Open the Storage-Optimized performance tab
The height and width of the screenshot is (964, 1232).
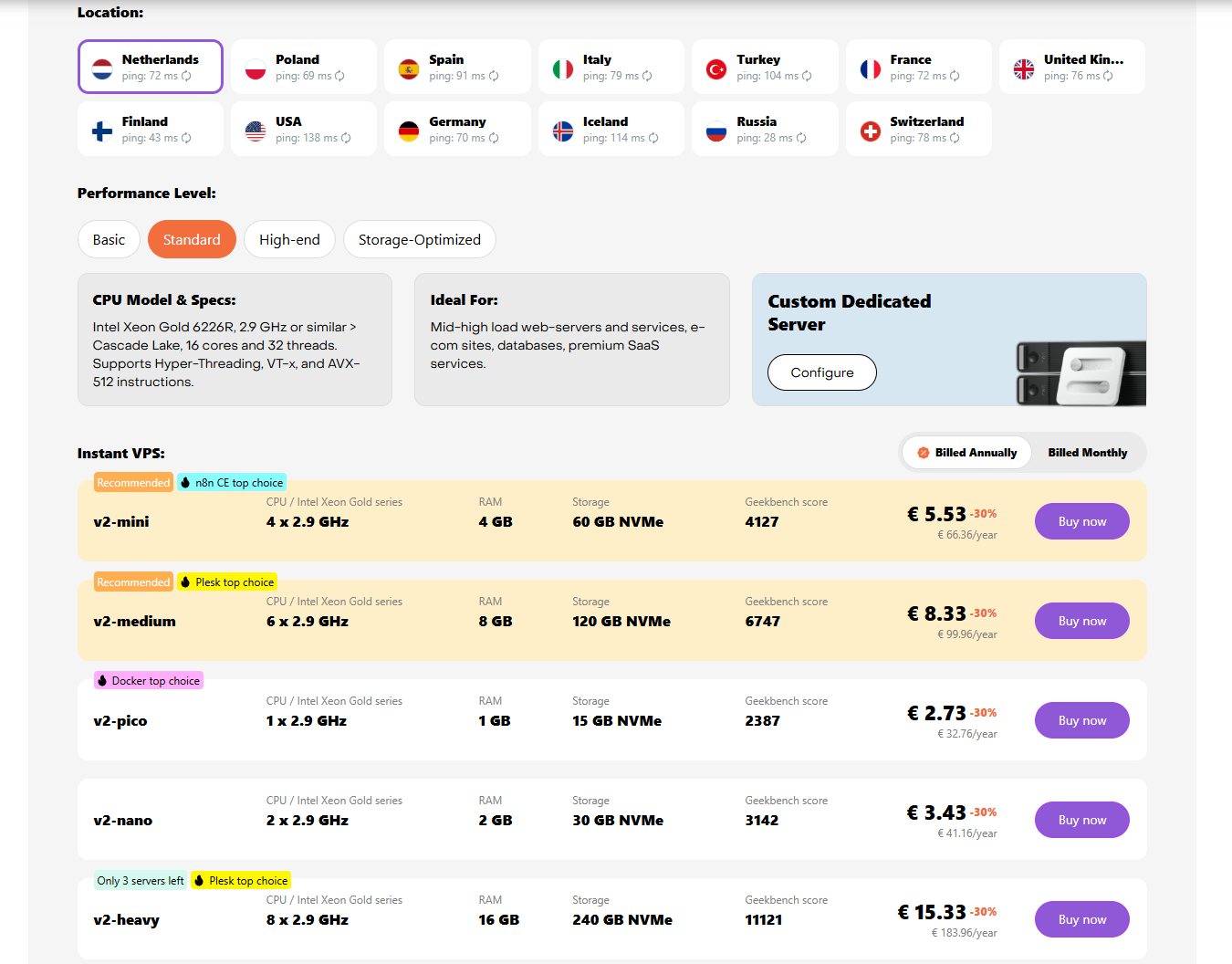pos(419,240)
